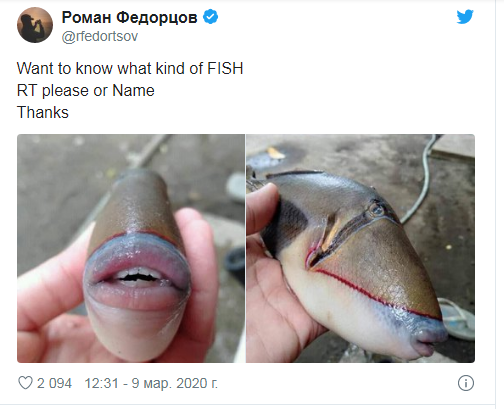The image size is (504, 409).
Task: Like the tweet with the heart icon
Action: click(x=25, y=383)
